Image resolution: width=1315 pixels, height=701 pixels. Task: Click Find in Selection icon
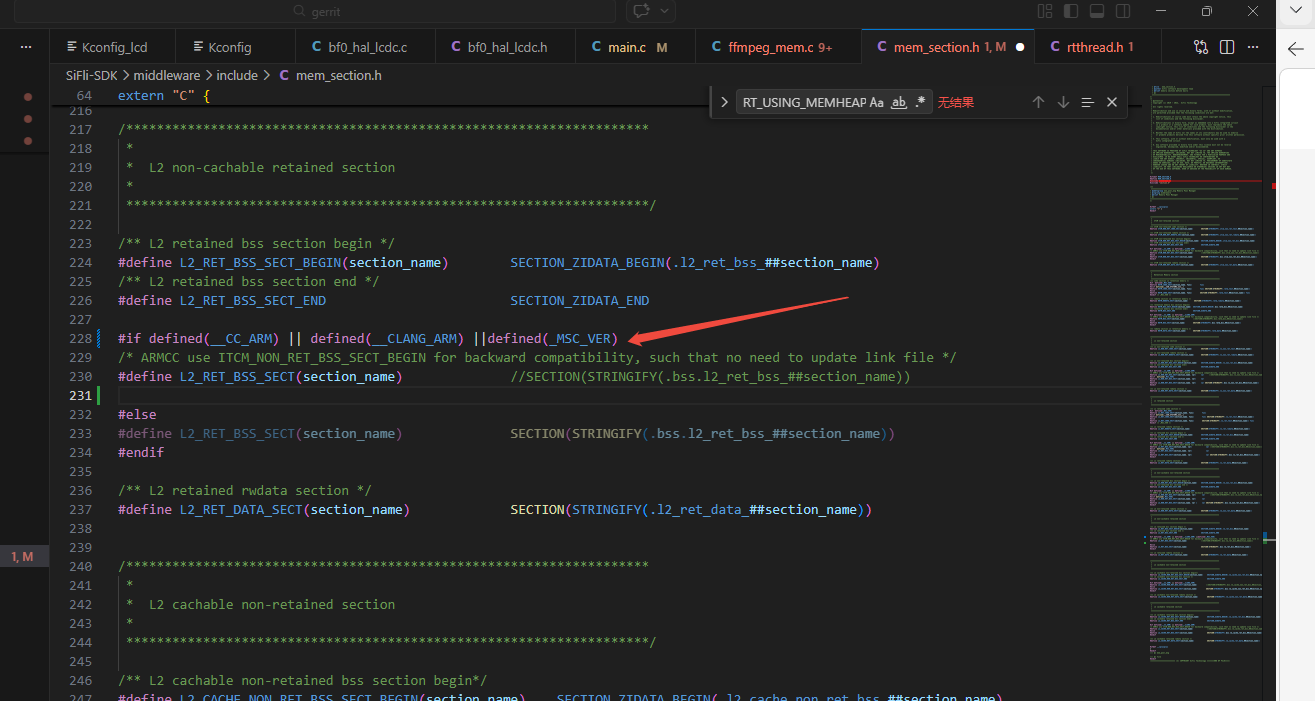1087,102
